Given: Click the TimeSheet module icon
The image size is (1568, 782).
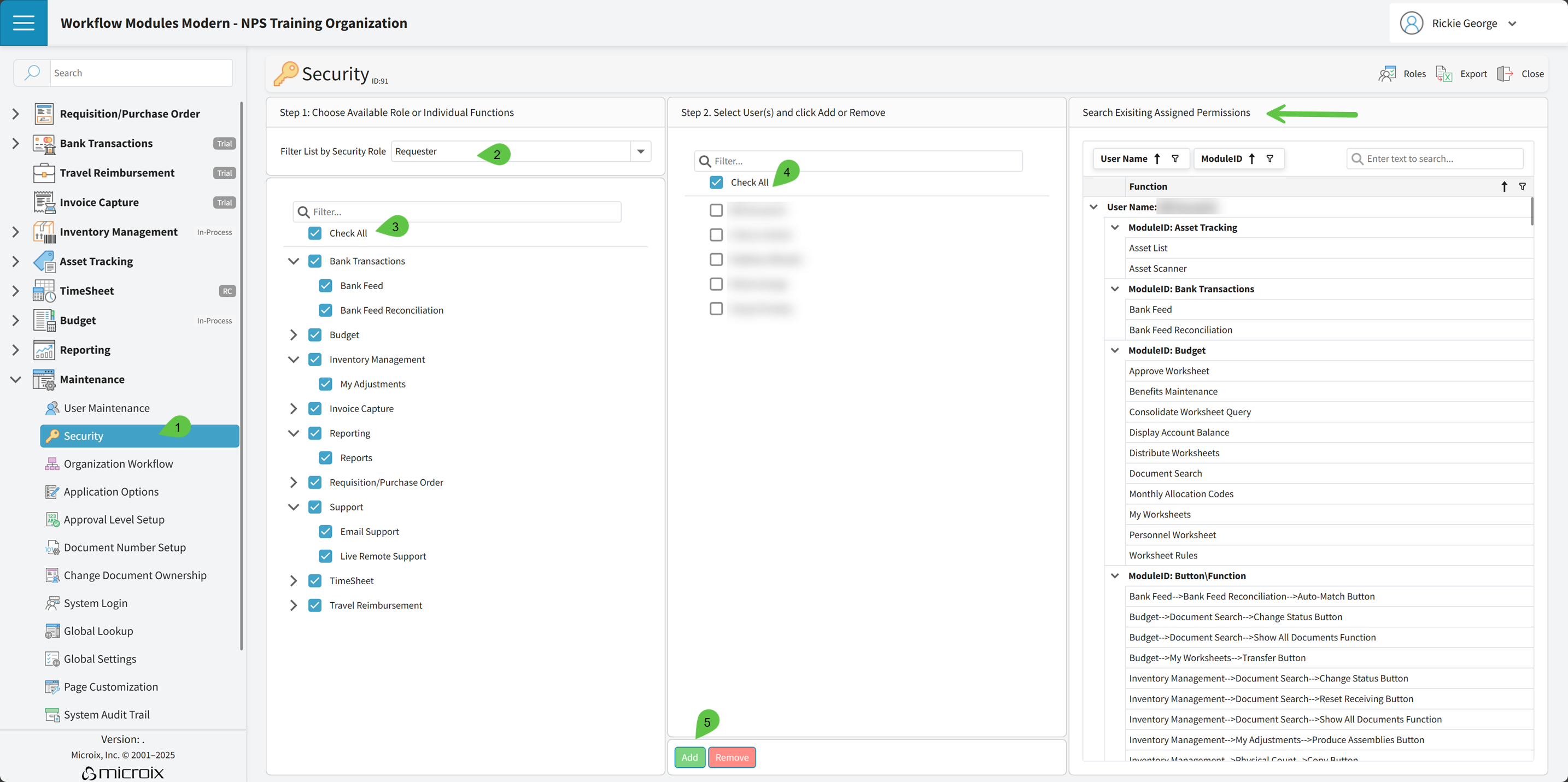Looking at the screenshot, I should (44, 291).
